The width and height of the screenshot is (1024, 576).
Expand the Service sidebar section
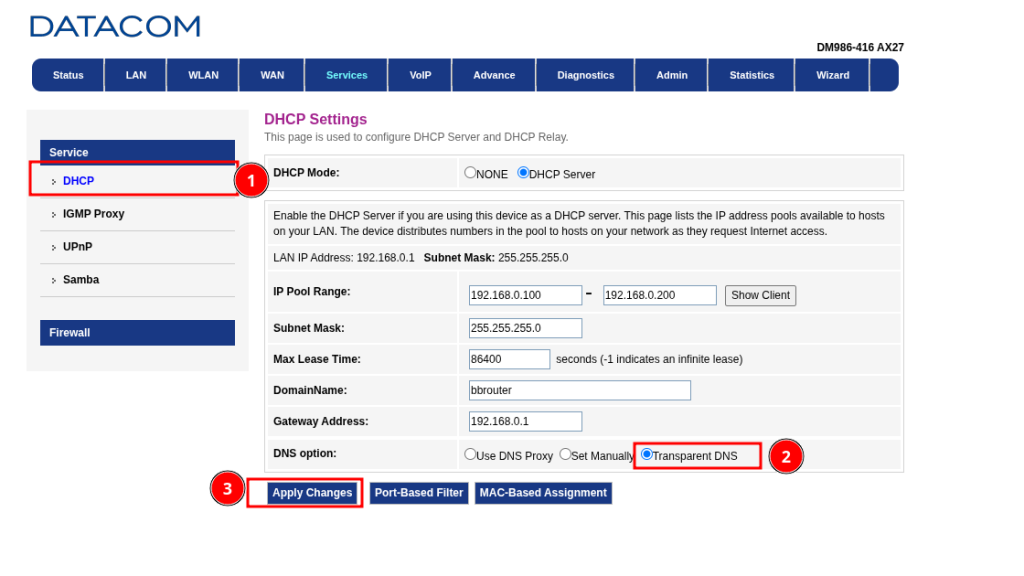pos(137,152)
